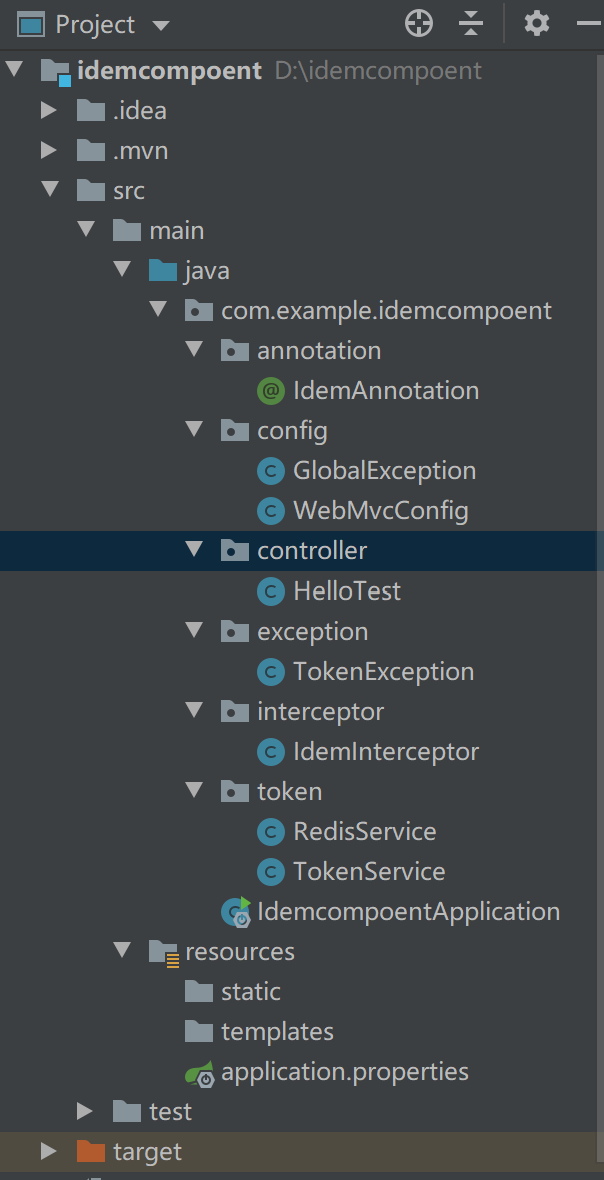
Task: Expand the .idea folder
Action: point(48,110)
